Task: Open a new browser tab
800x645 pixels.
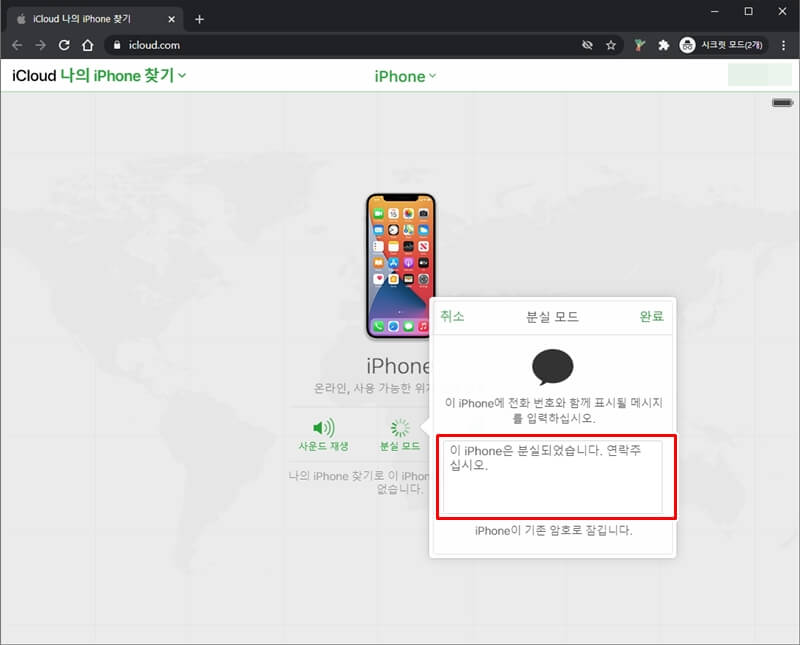Action: click(199, 19)
